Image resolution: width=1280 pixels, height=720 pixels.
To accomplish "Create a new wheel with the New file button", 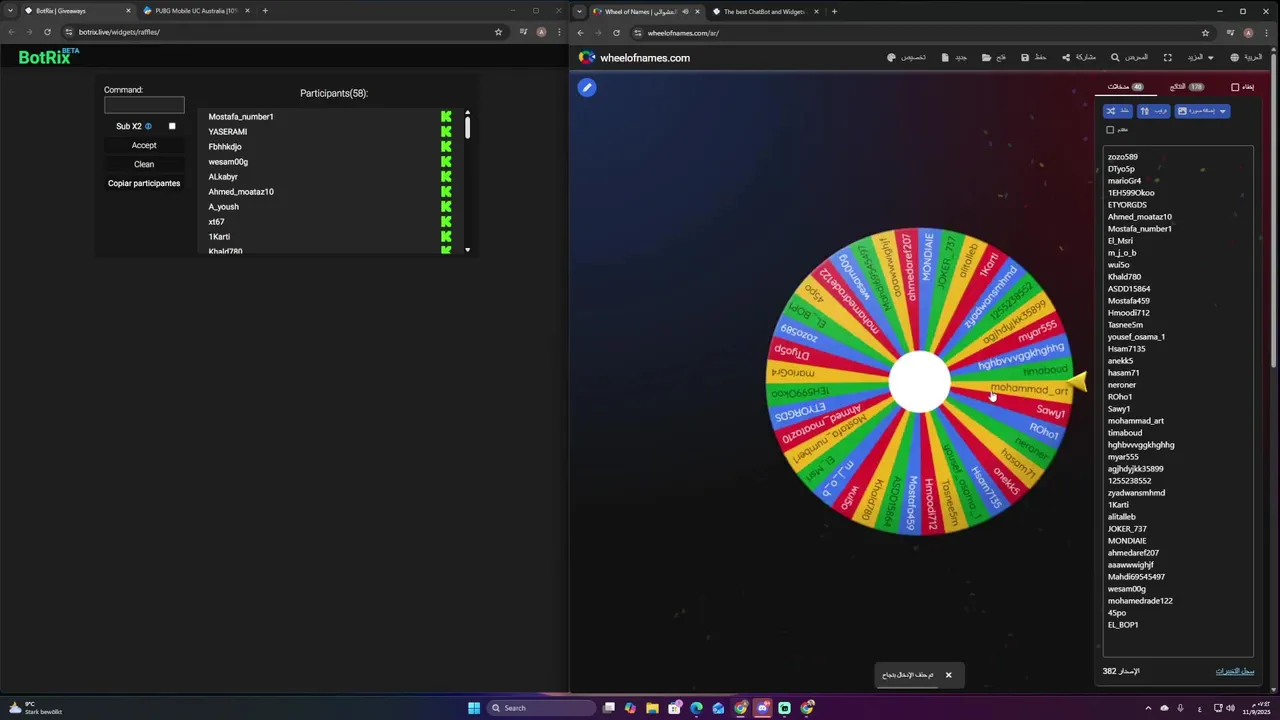I will tap(954, 58).
